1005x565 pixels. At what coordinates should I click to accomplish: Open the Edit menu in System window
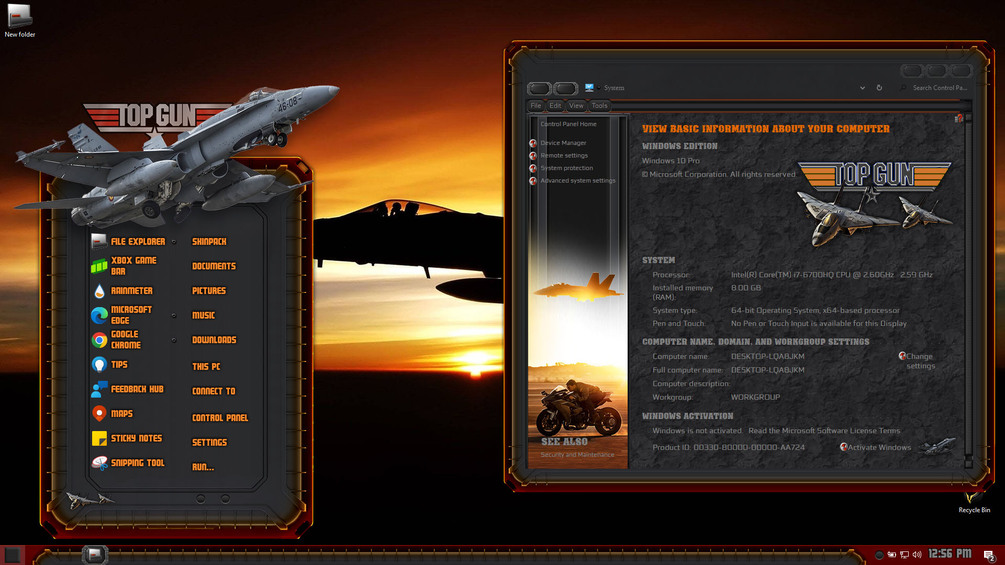coord(555,106)
